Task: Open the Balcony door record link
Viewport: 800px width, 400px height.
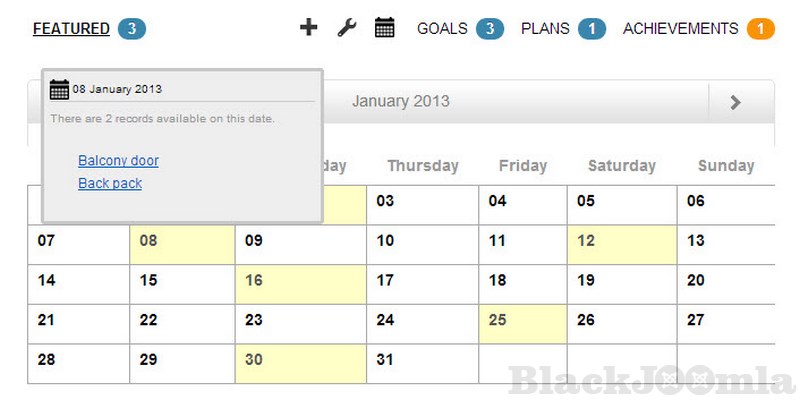Action: click(118, 160)
